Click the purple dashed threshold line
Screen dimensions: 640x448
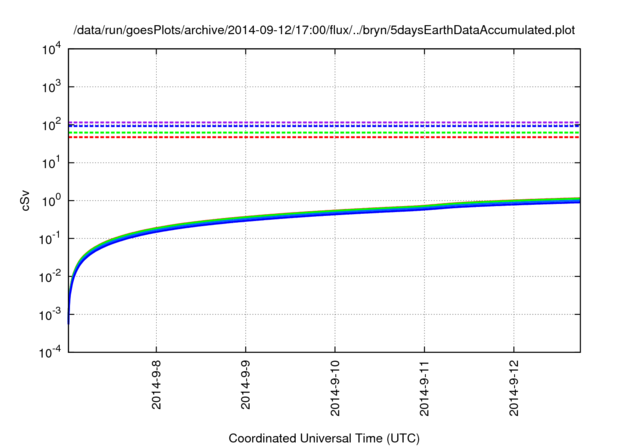click(324, 122)
